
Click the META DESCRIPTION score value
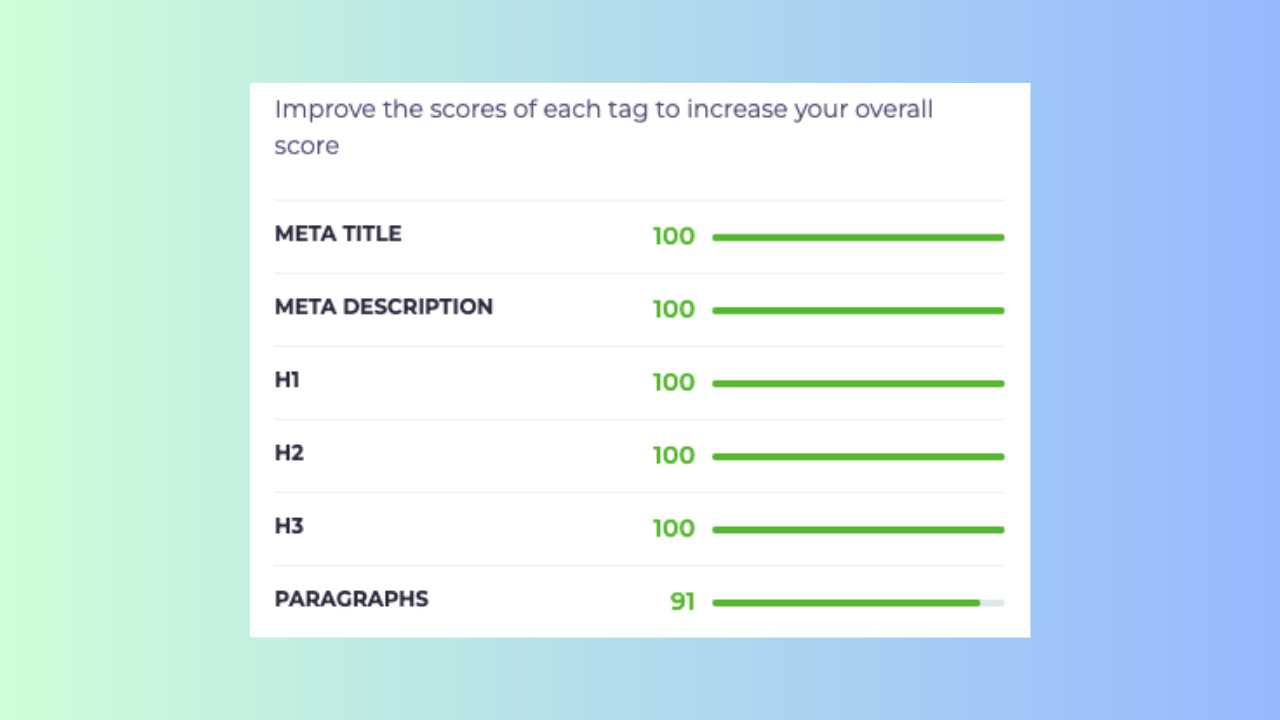point(674,310)
